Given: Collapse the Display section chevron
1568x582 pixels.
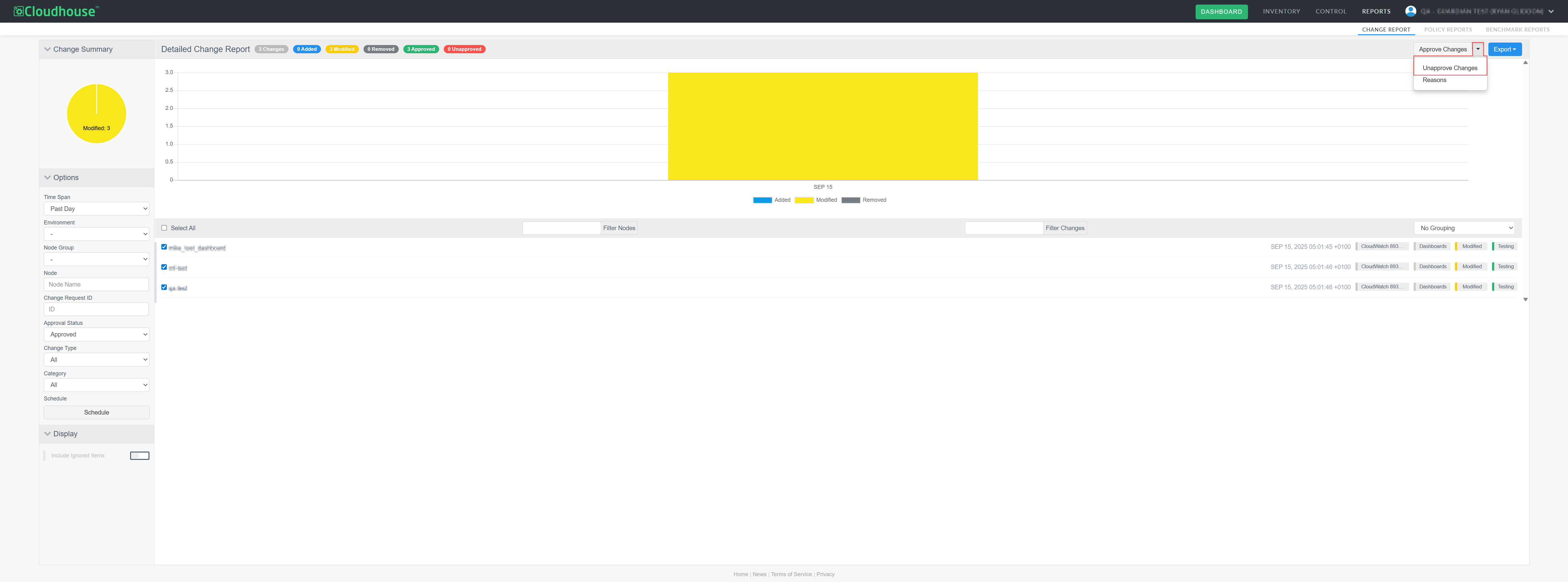Looking at the screenshot, I should 47,434.
